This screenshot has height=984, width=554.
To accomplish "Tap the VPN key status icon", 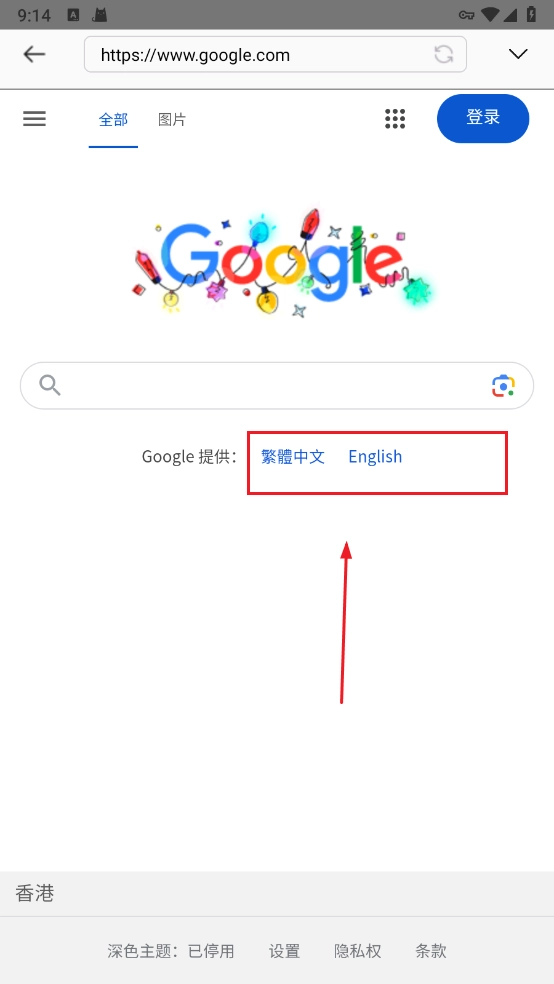I will pyautogui.click(x=466, y=15).
